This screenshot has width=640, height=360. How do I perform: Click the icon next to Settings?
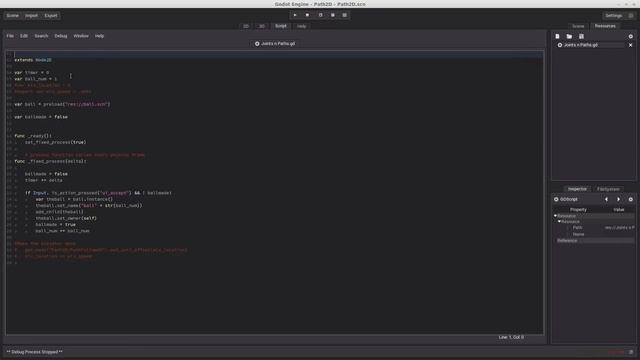coord(631,16)
